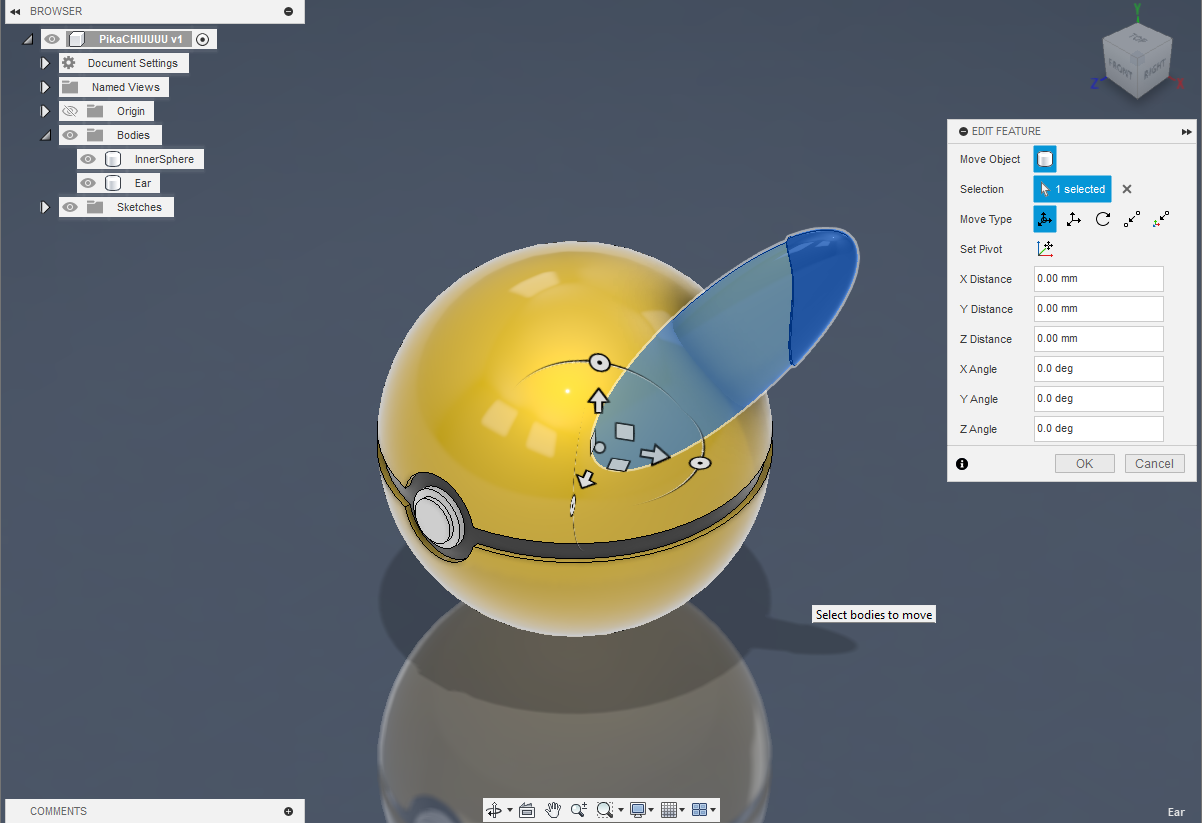Click the RIGHT face of the ViewCube
Image resolution: width=1202 pixels, height=823 pixels.
pos(1153,70)
